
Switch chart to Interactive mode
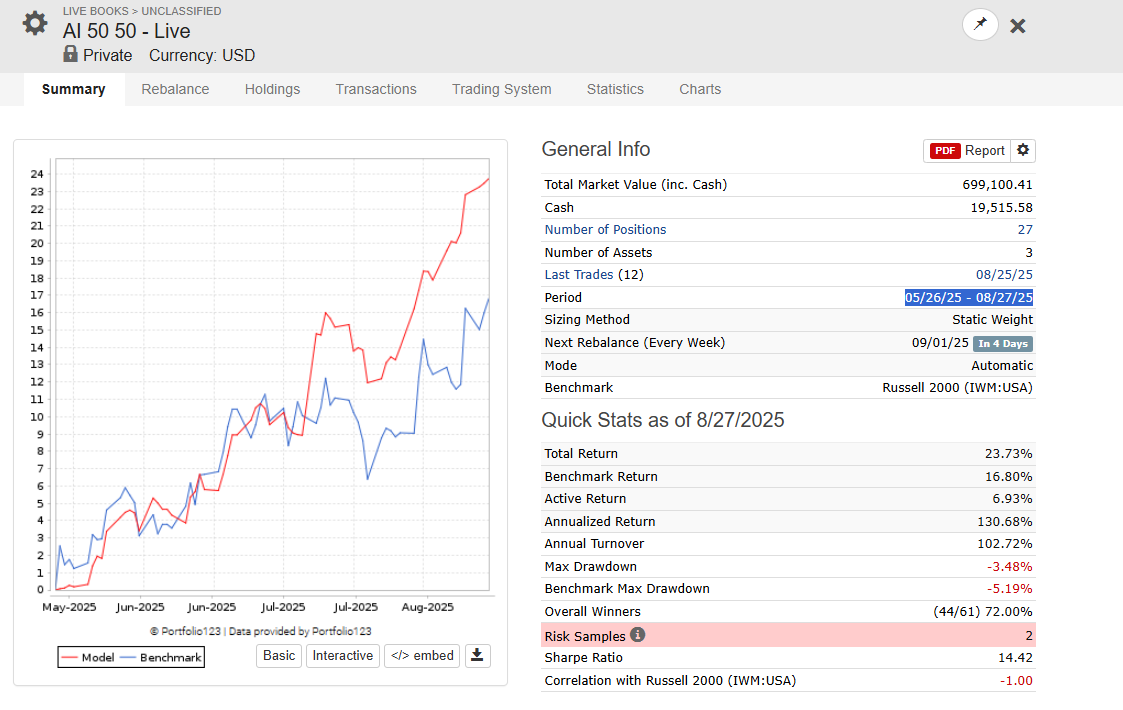click(342, 656)
